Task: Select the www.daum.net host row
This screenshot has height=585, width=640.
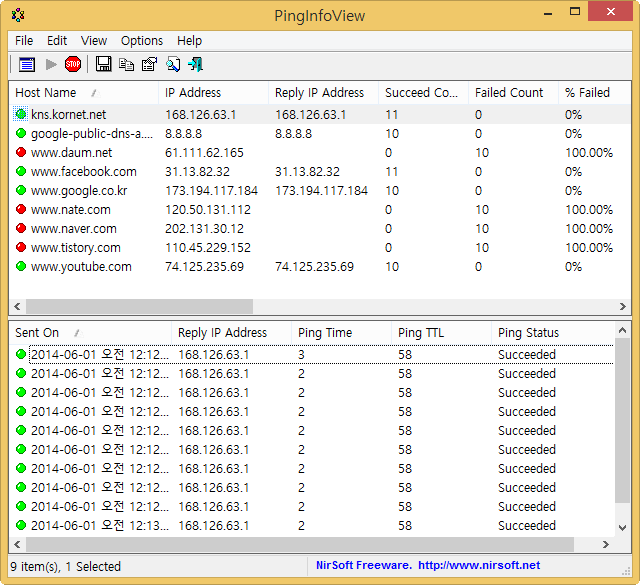Action: pos(320,152)
